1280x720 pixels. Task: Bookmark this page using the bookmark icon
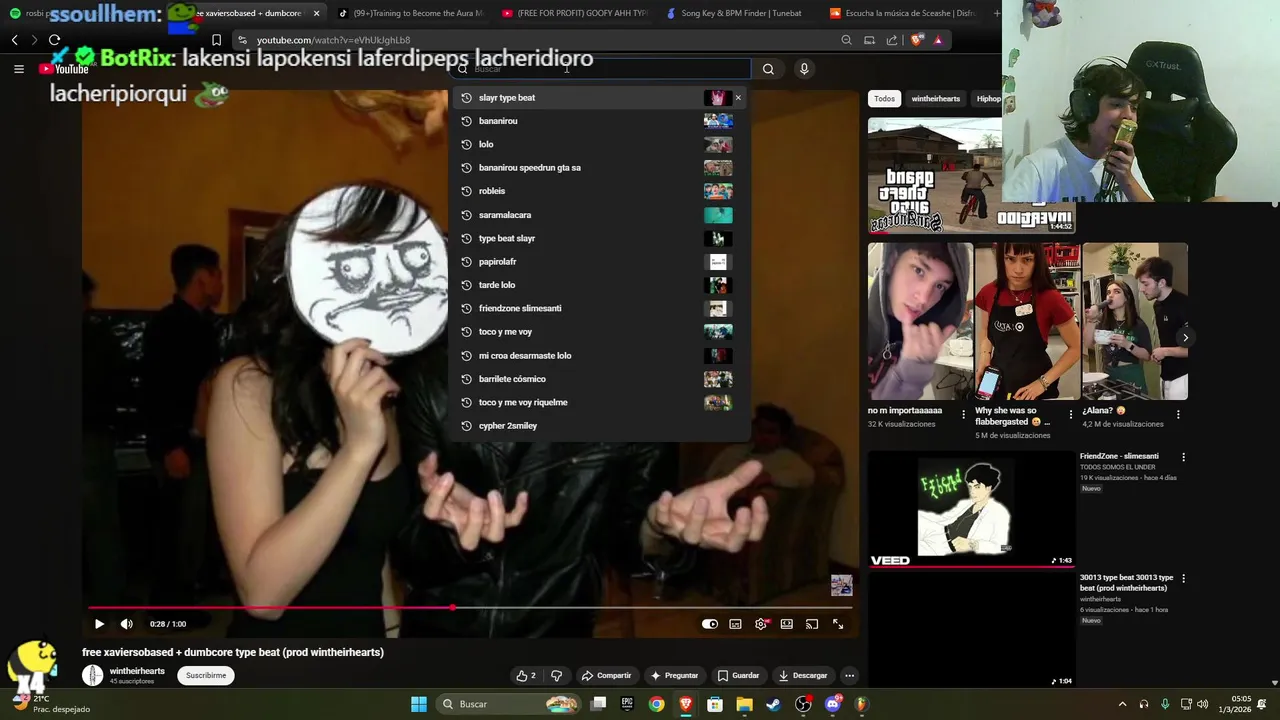pos(216,40)
